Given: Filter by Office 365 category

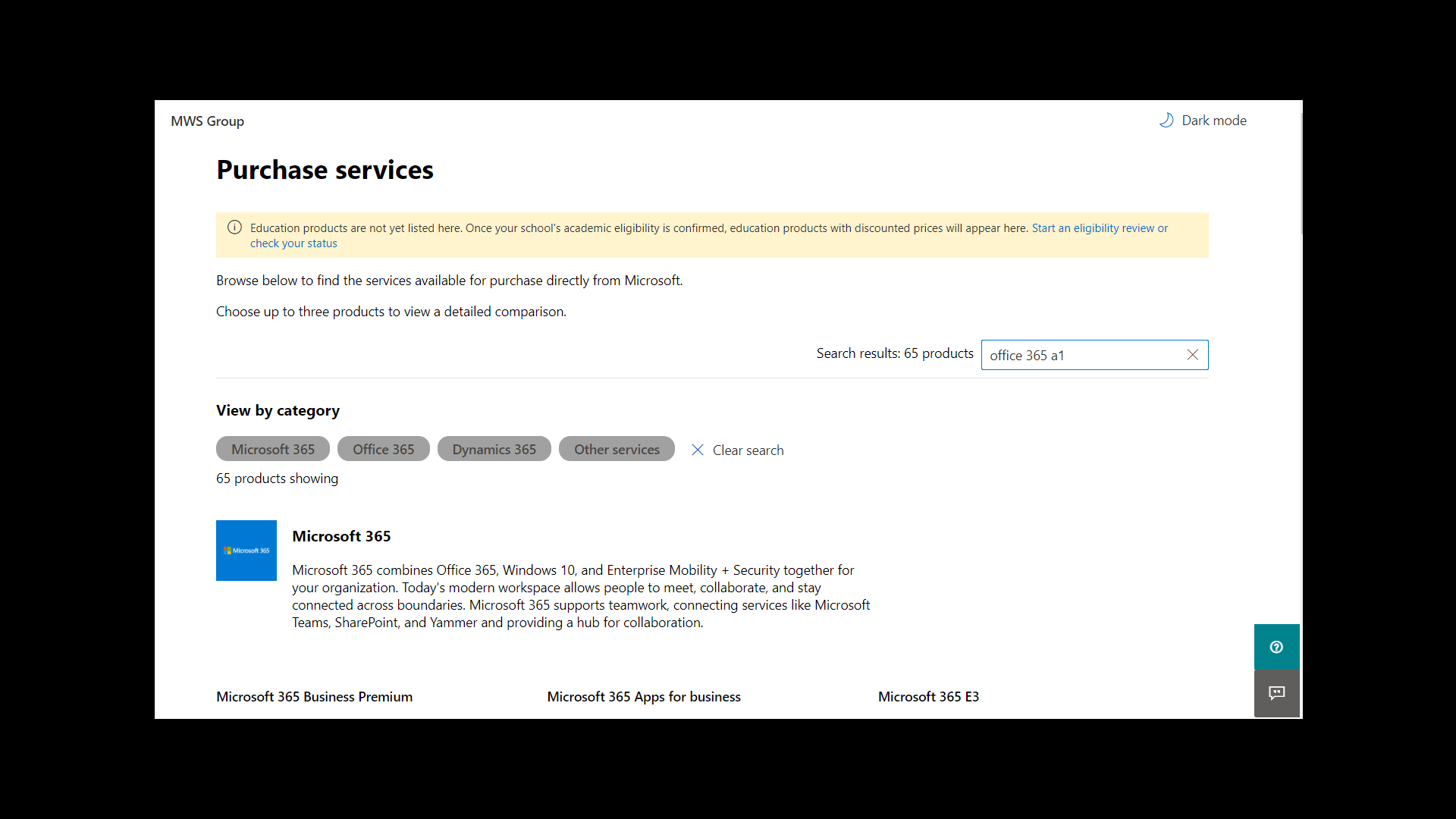Looking at the screenshot, I should coord(384,449).
